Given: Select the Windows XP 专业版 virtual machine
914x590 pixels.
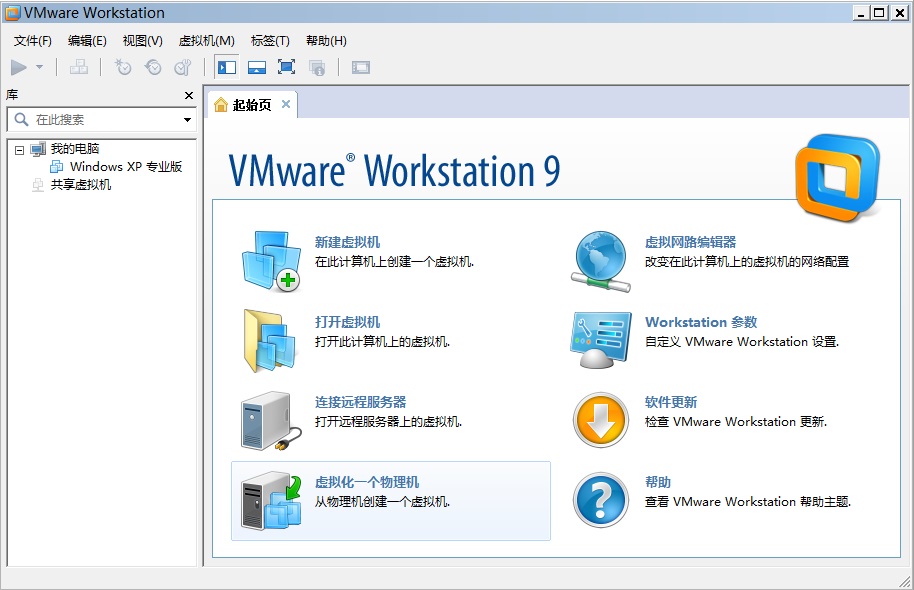Looking at the screenshot, I should [126, 167].
